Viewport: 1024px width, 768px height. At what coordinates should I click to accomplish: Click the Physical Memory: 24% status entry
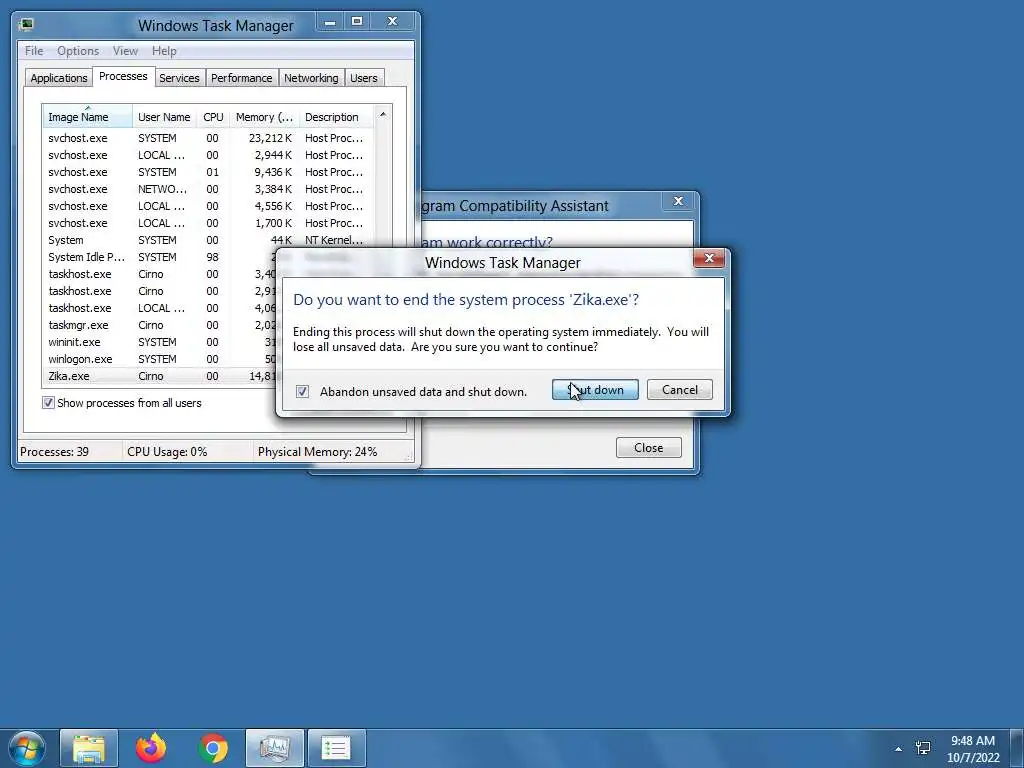click(332, 452)
